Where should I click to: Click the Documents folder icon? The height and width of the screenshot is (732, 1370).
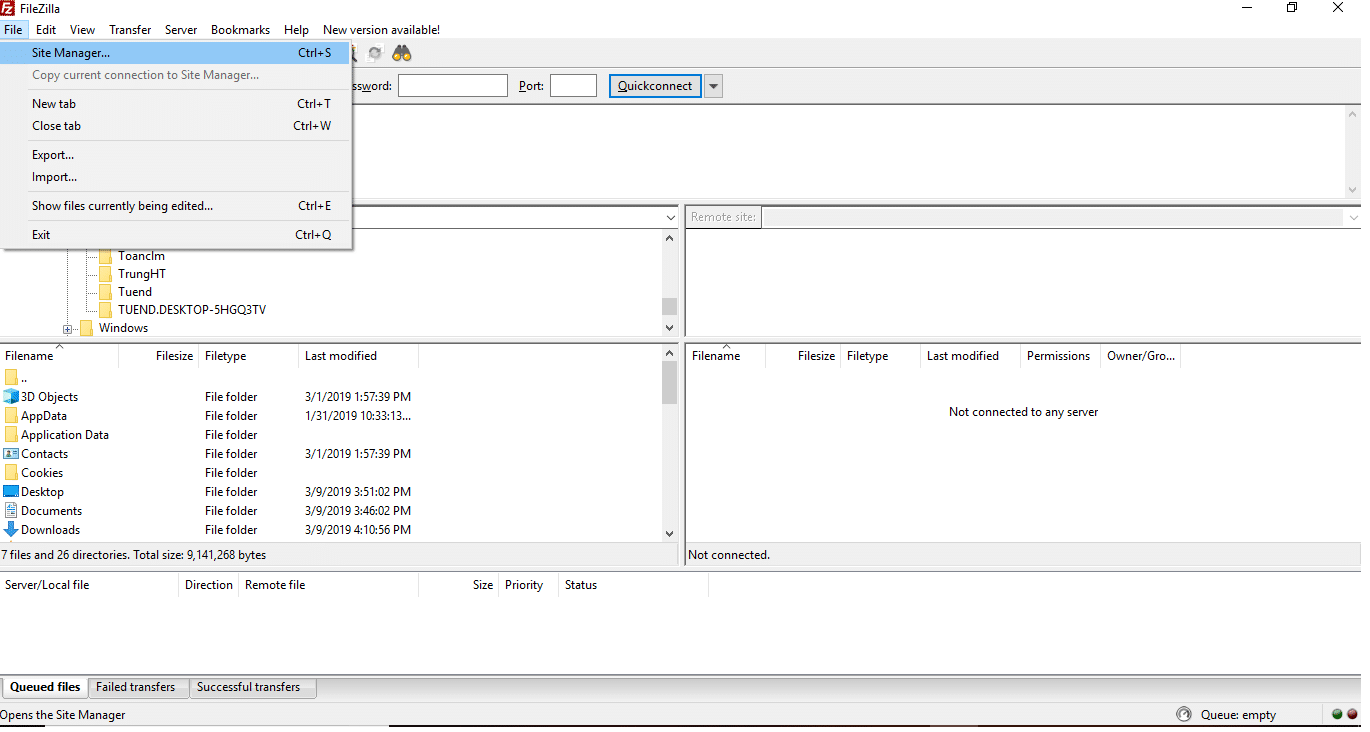click(11, 511)
